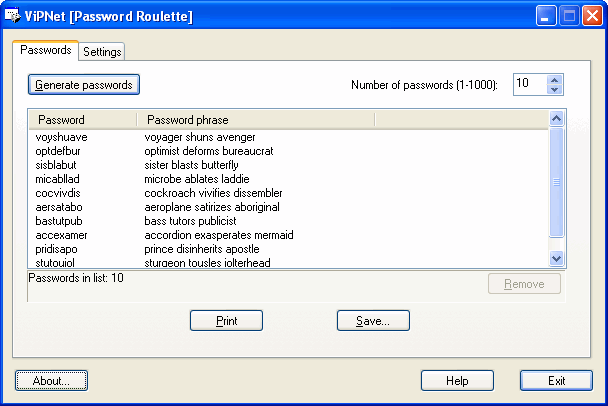The image size is (608, 406).
Task: Select password stutouiol
Action: click(55, 262)
